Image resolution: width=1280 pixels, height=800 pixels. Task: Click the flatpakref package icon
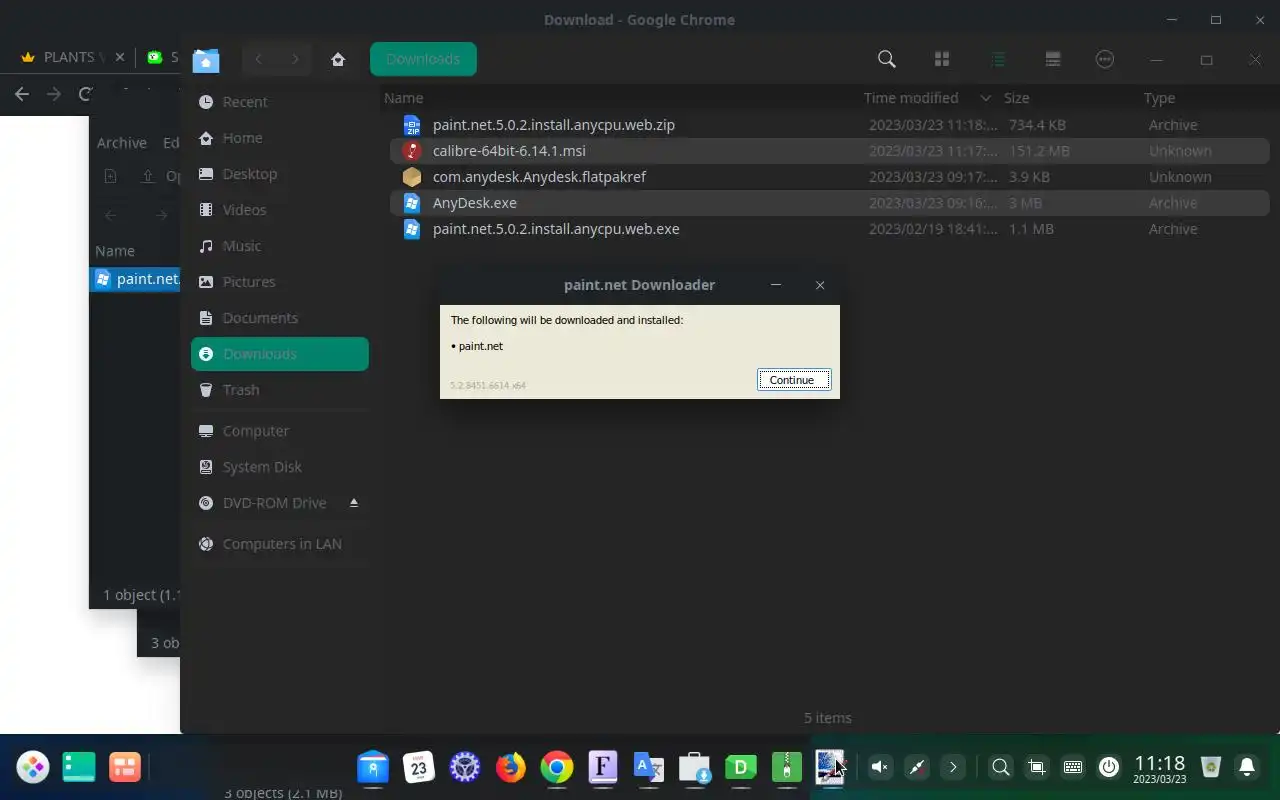click(412, 177)
